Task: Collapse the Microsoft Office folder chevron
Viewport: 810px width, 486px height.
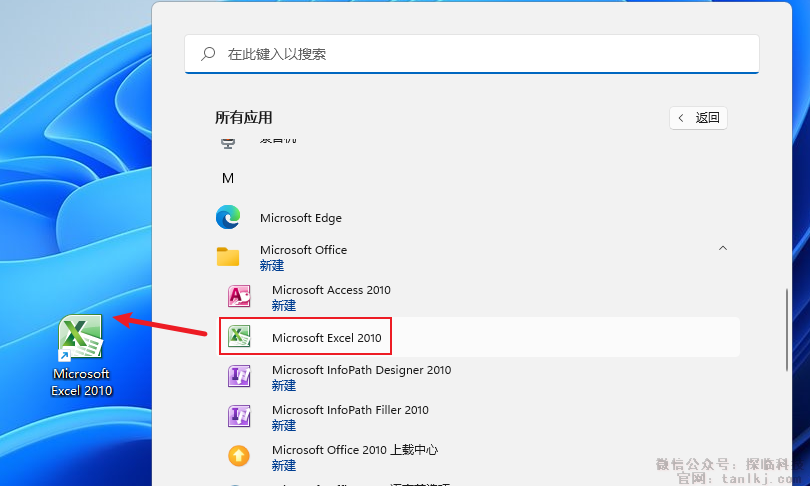Action: [723, 248]
